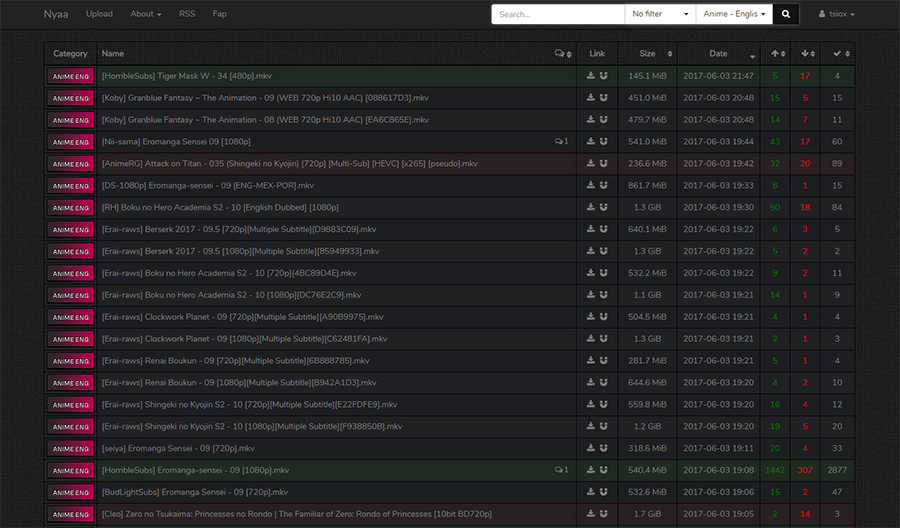
Task: Focus the Search text field
Action: [x=557, y=14]
